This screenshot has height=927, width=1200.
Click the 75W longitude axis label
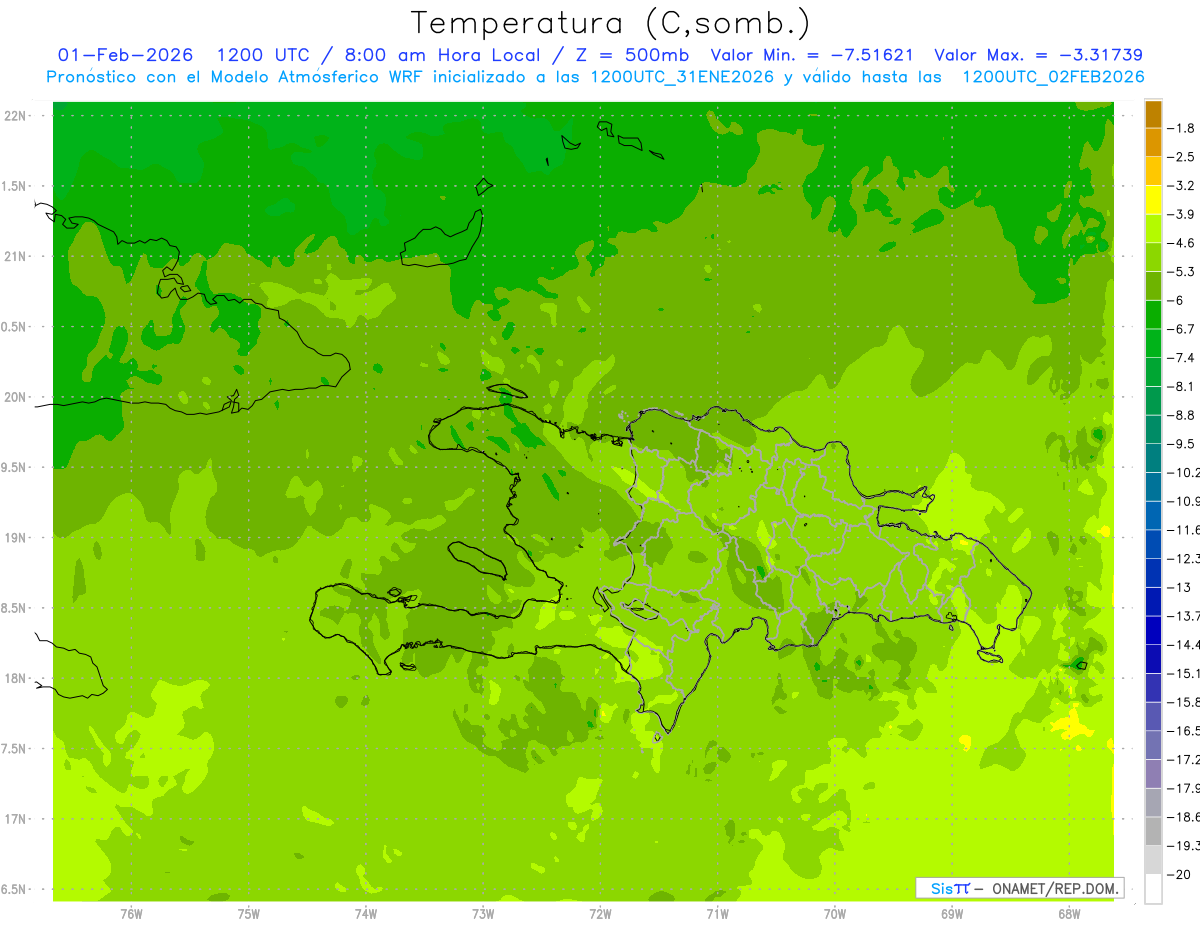[249, 914]
